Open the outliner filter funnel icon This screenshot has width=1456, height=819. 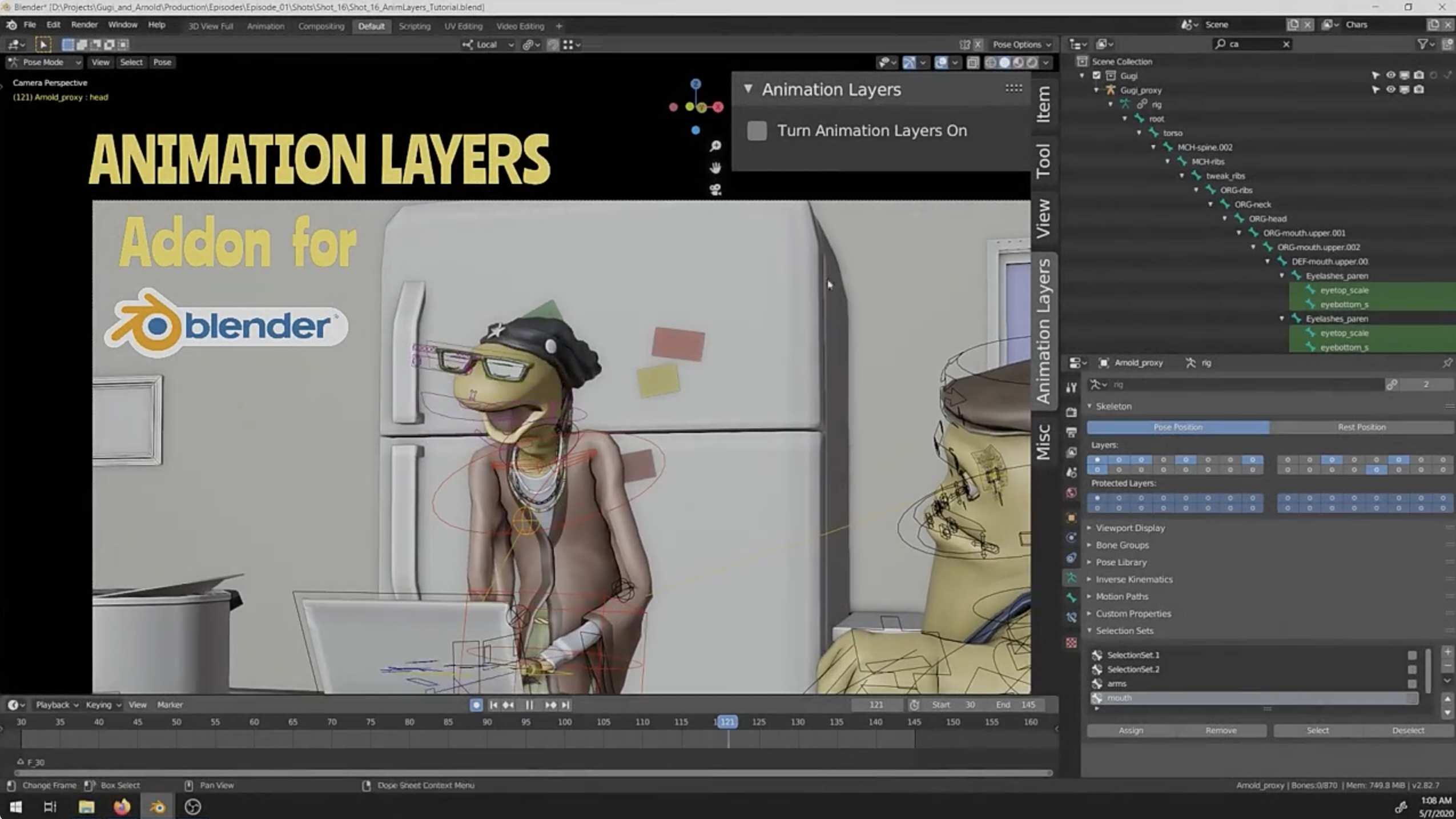point(1422,44)
